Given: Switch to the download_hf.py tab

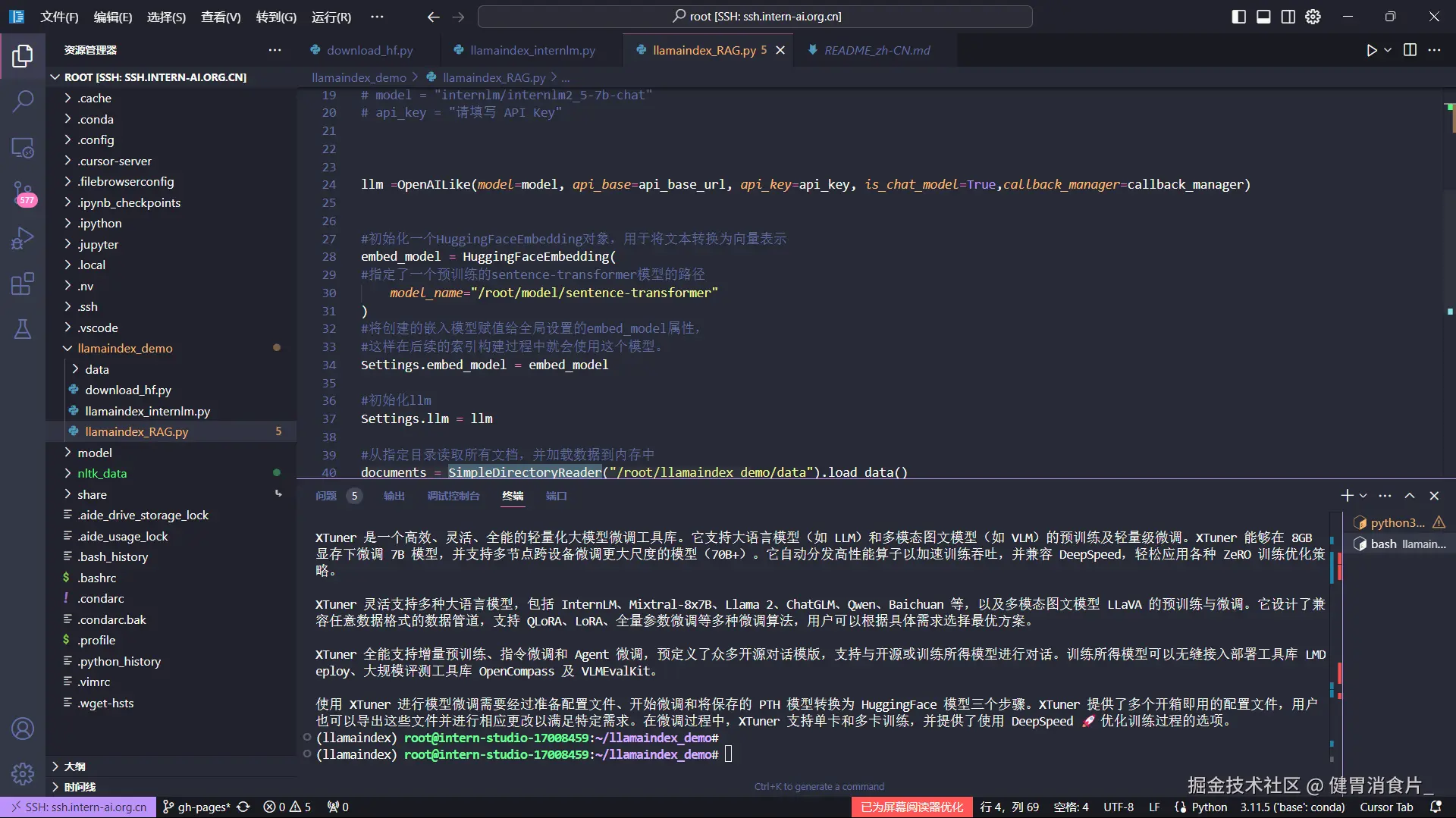Looking at the screenshot, I should click(369, 50).
